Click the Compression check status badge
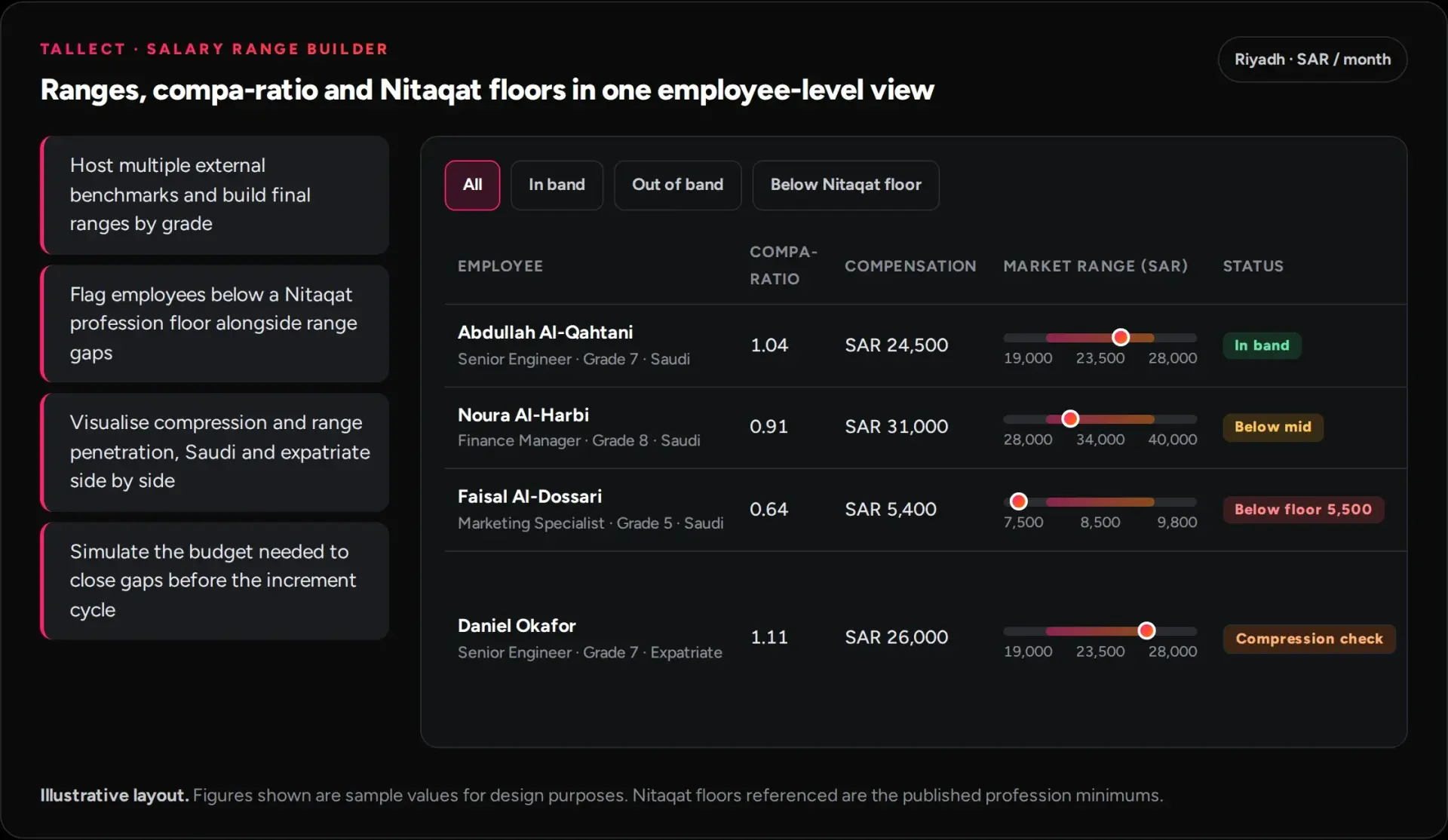Screen dimensions: 1448x840 [1309, 639]
